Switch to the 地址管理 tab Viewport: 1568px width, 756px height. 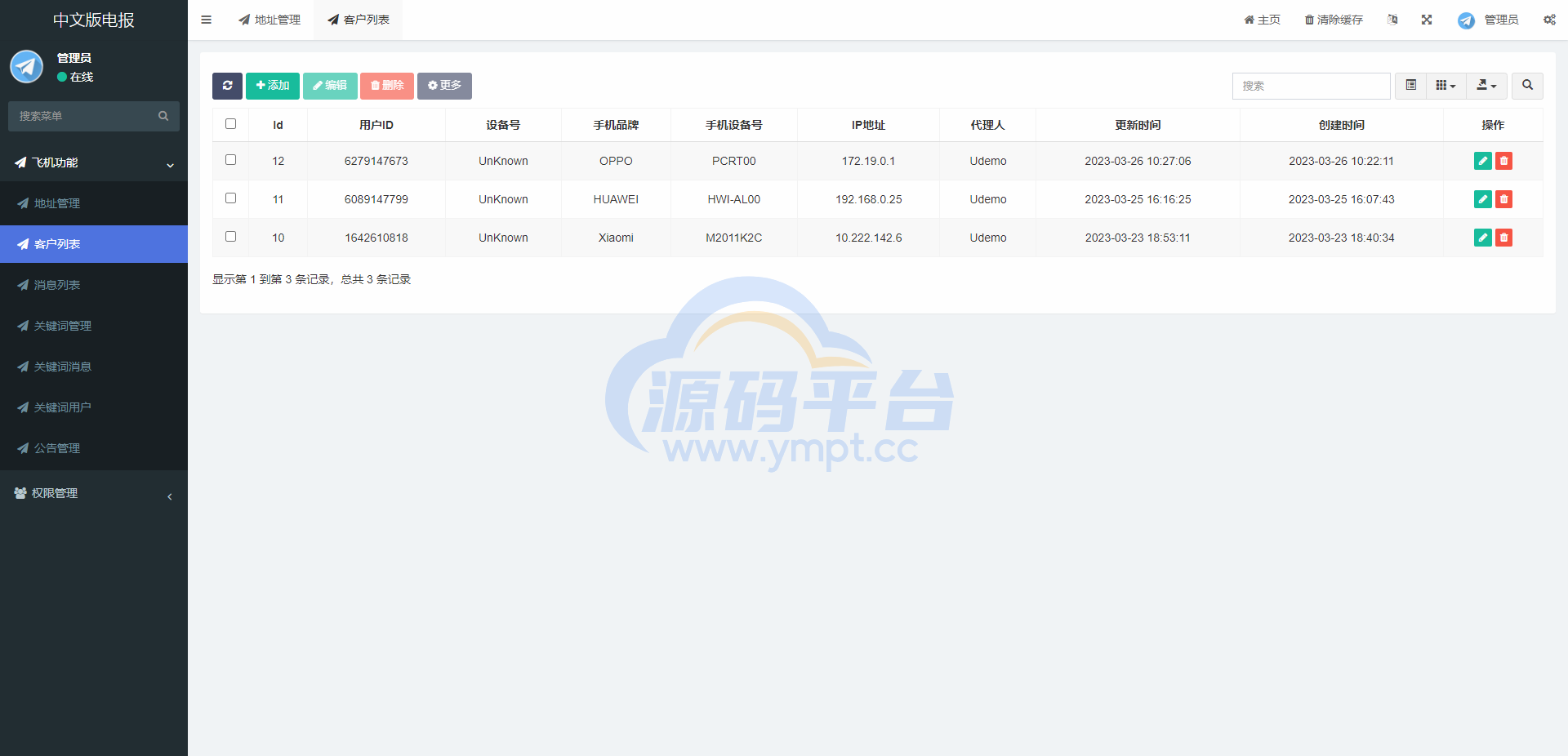(269, 20)
